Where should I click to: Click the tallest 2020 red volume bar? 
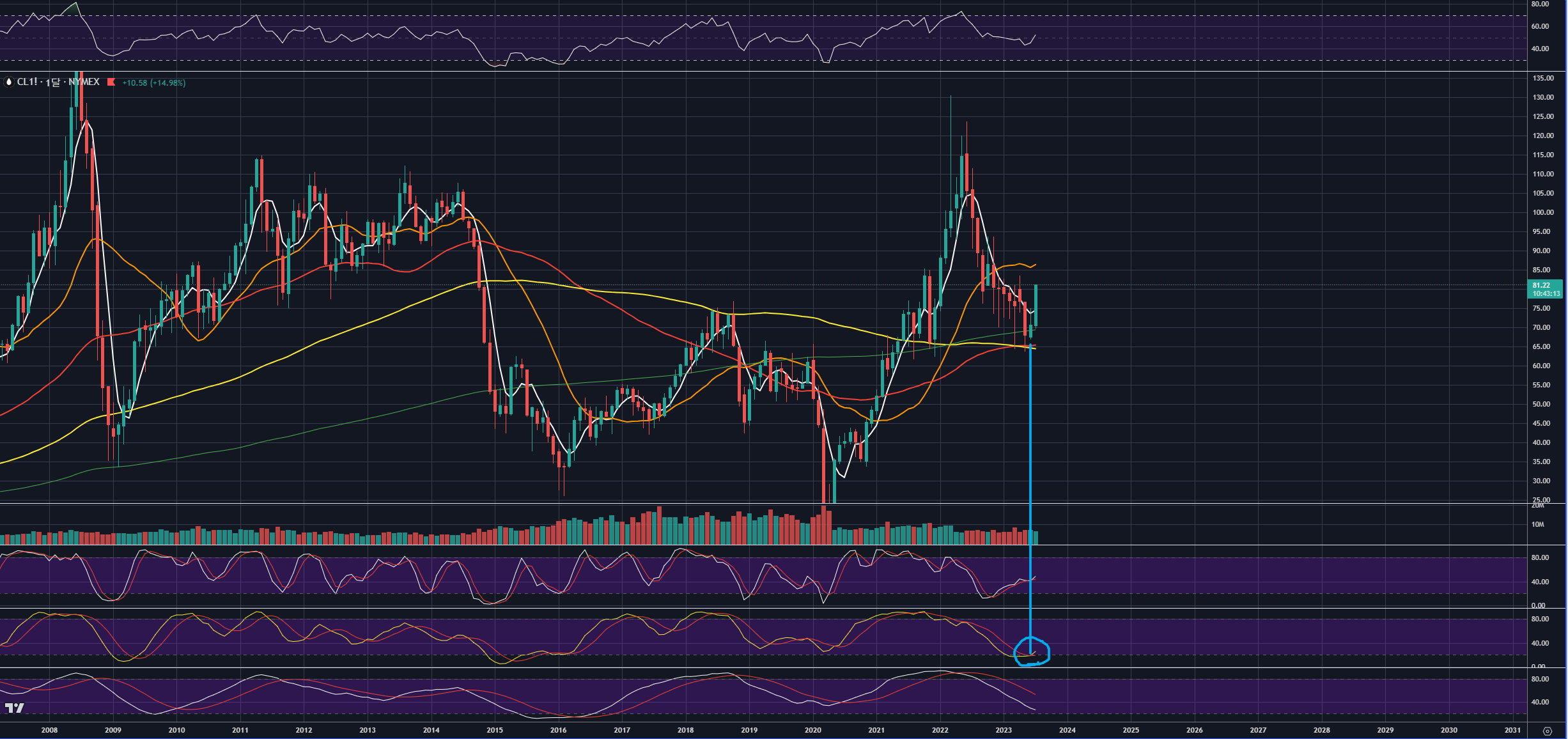click(x=823, y=525)
